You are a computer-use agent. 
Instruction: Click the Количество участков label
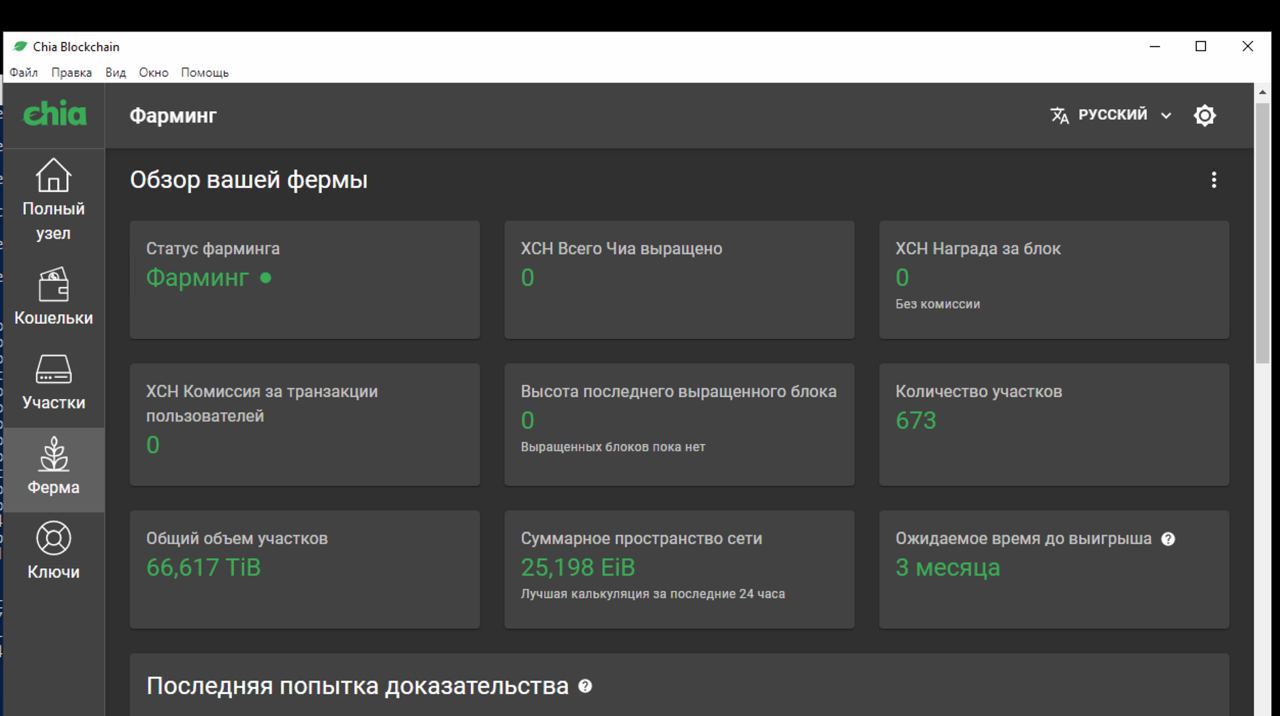(x=979, y=392)
